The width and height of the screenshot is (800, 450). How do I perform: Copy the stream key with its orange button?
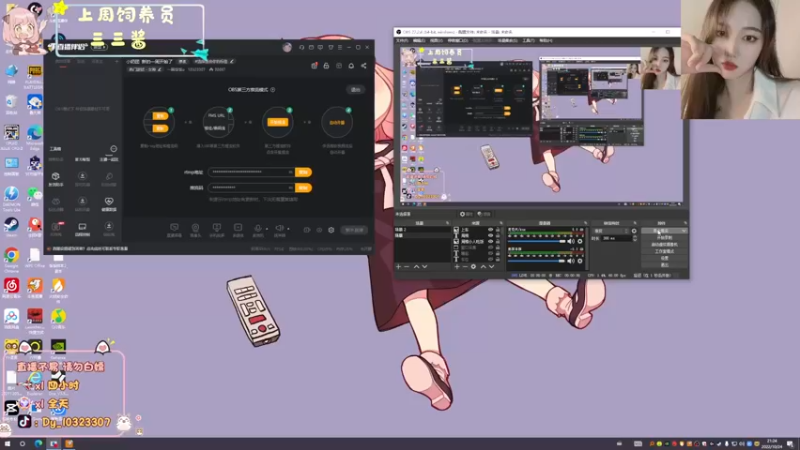303,188
